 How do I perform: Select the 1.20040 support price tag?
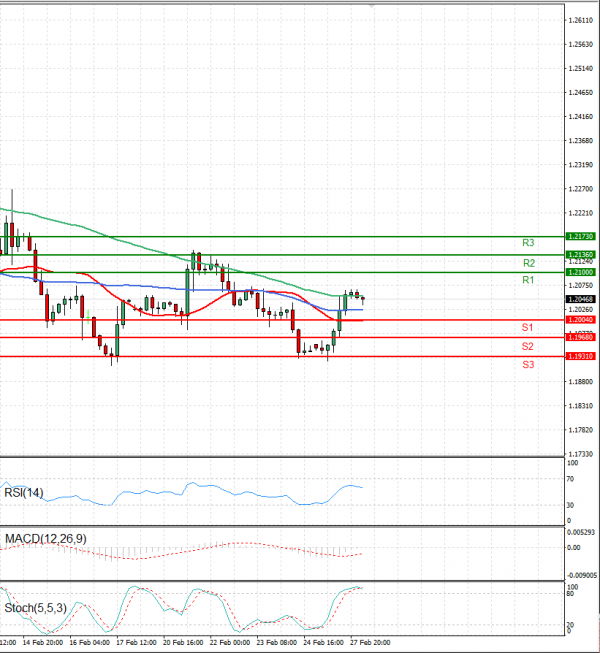(581, 320)
